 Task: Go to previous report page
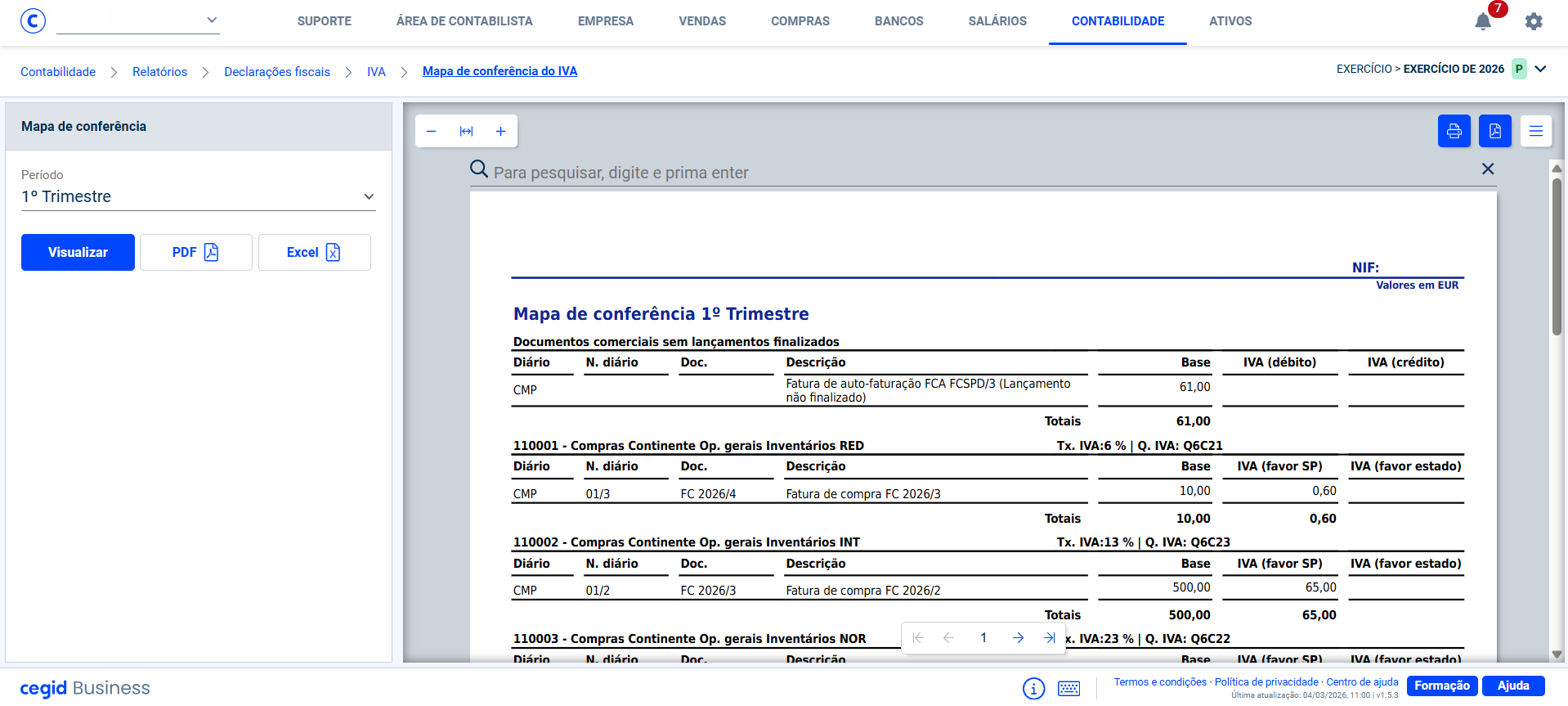(948, 638)
